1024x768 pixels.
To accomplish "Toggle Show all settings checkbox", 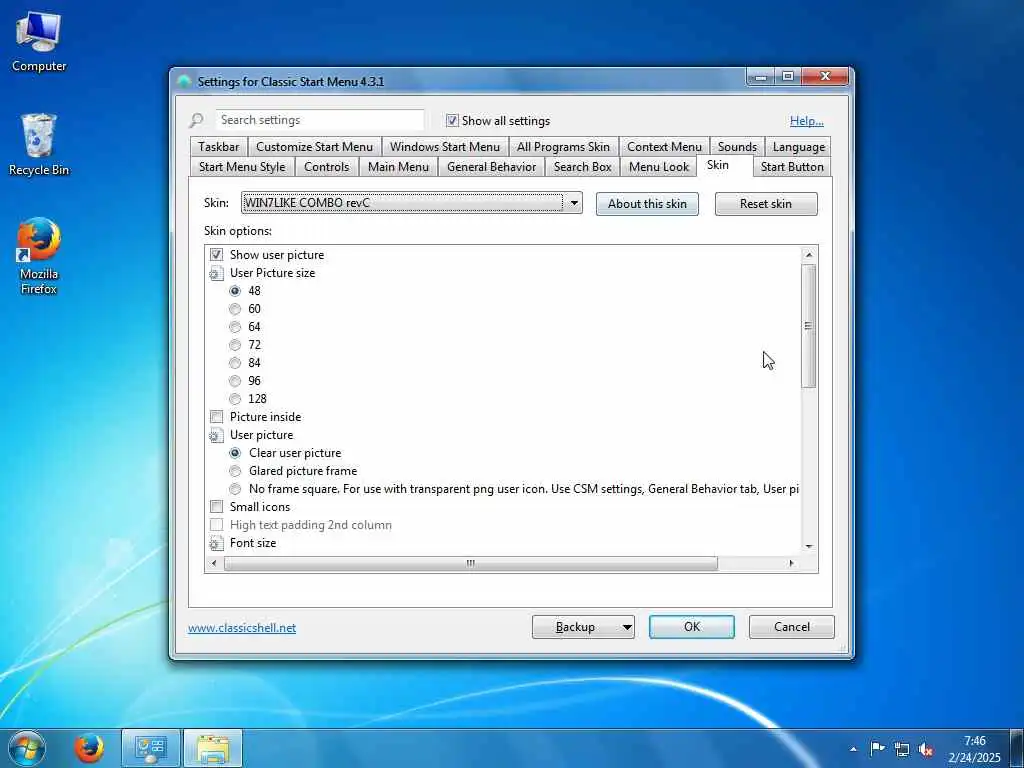I will click(x=452, y=120).
